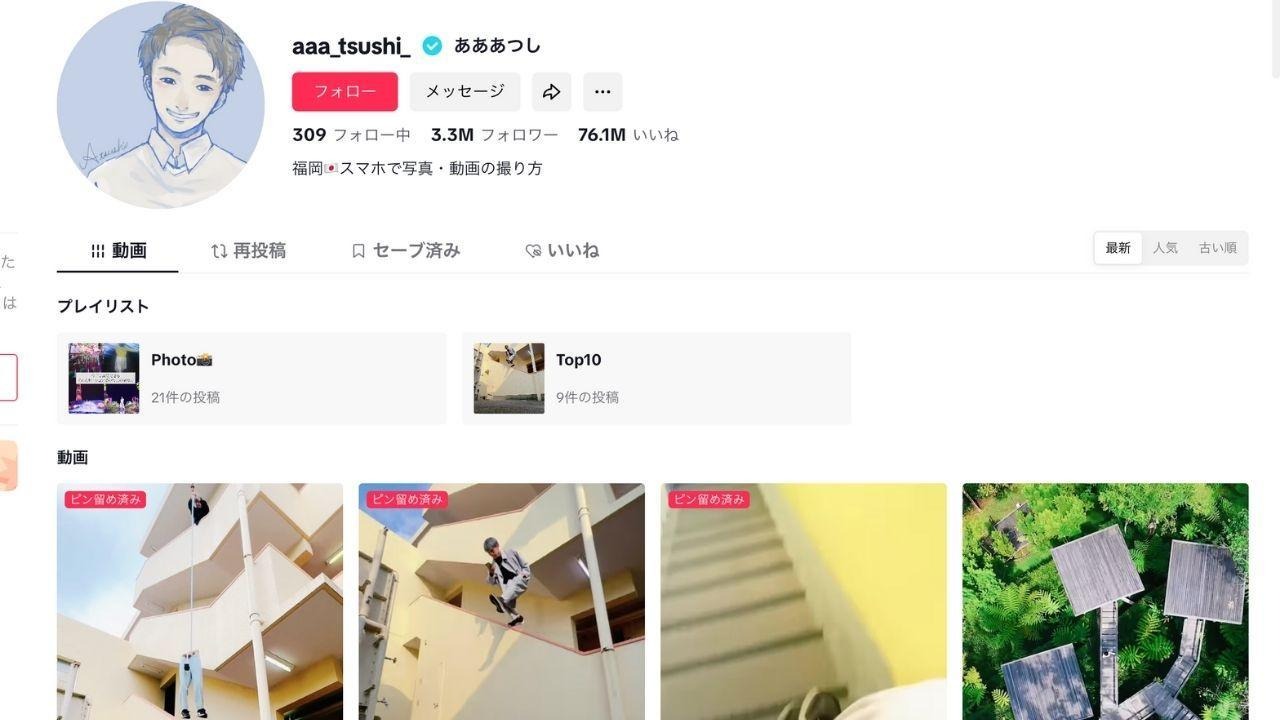The height and width of the screenshot is (720, 1280).
Task: Select the 最新 latest sort option
Action: tap(1118, 248)
